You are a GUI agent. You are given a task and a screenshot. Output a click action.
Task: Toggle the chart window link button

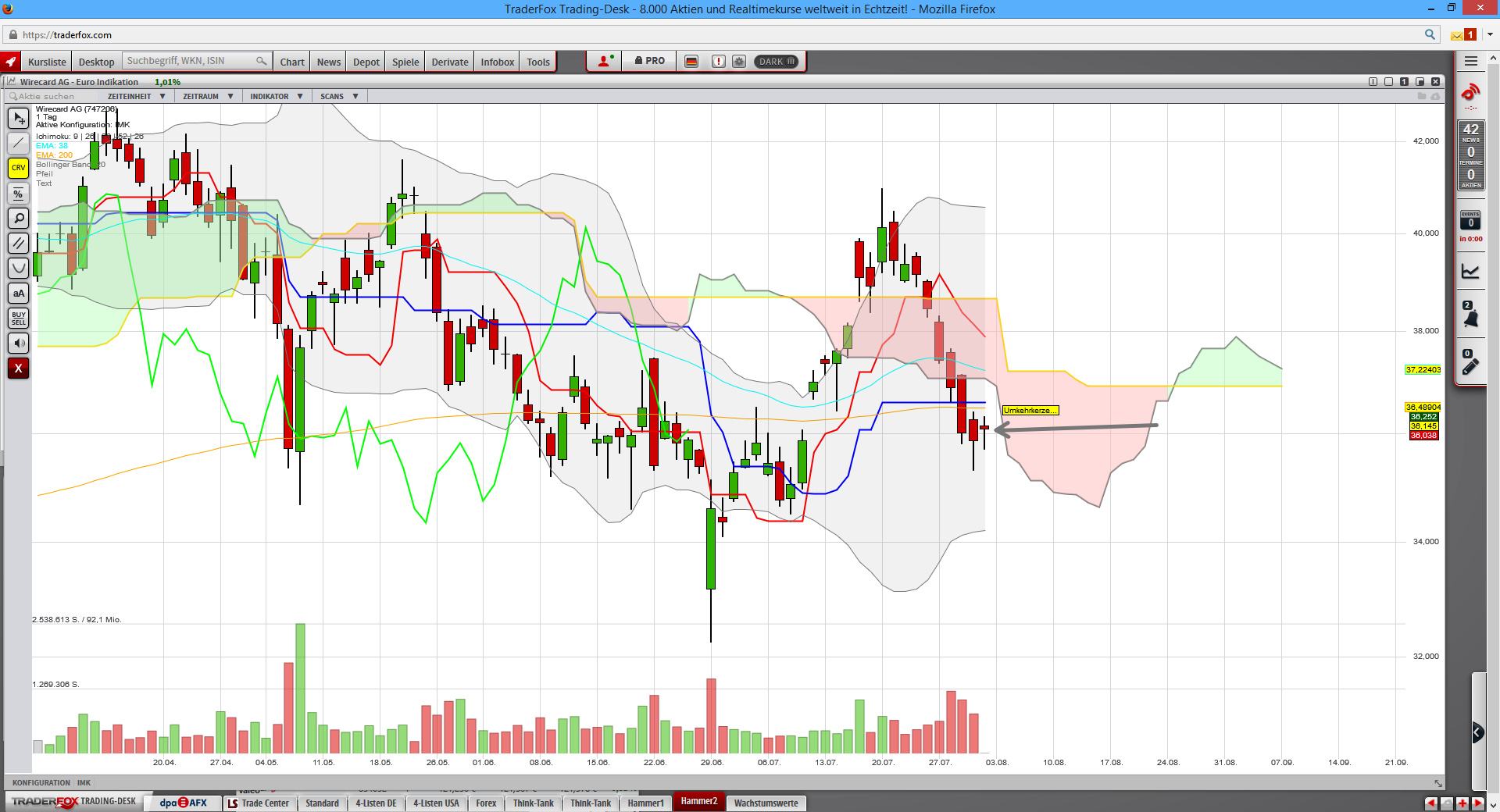click(x=1373, y=81)
